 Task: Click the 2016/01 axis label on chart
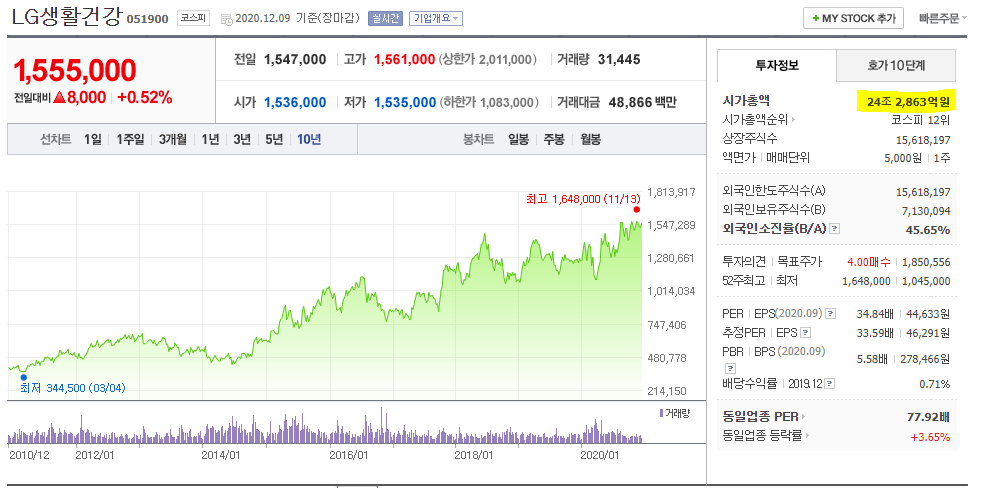click(349, 455)
